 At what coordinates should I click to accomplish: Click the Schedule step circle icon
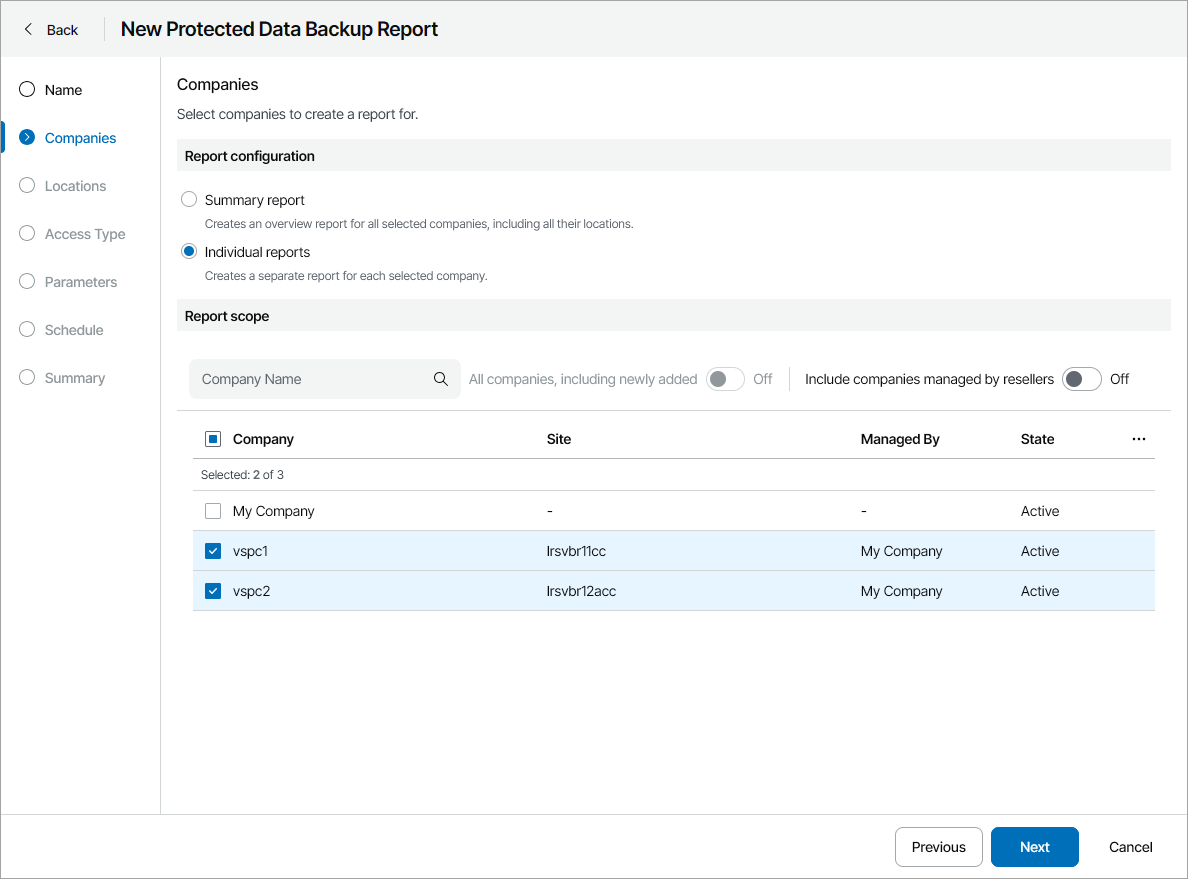[27, 330]
